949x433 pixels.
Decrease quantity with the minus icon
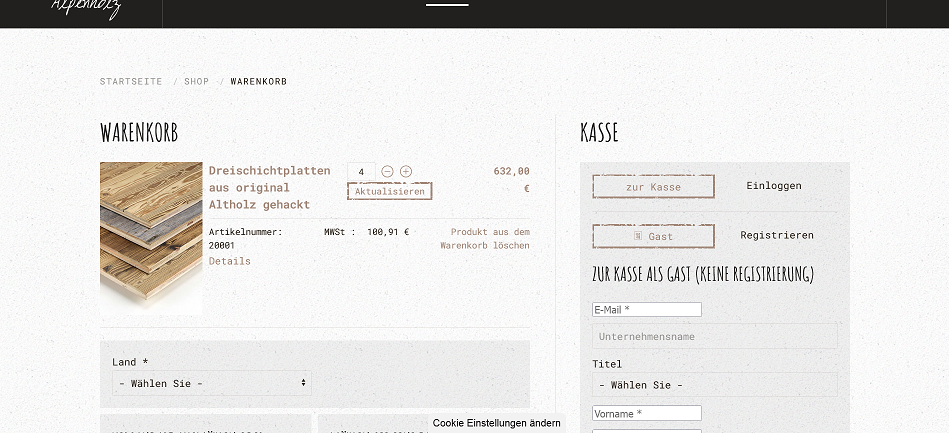[388, 172]
